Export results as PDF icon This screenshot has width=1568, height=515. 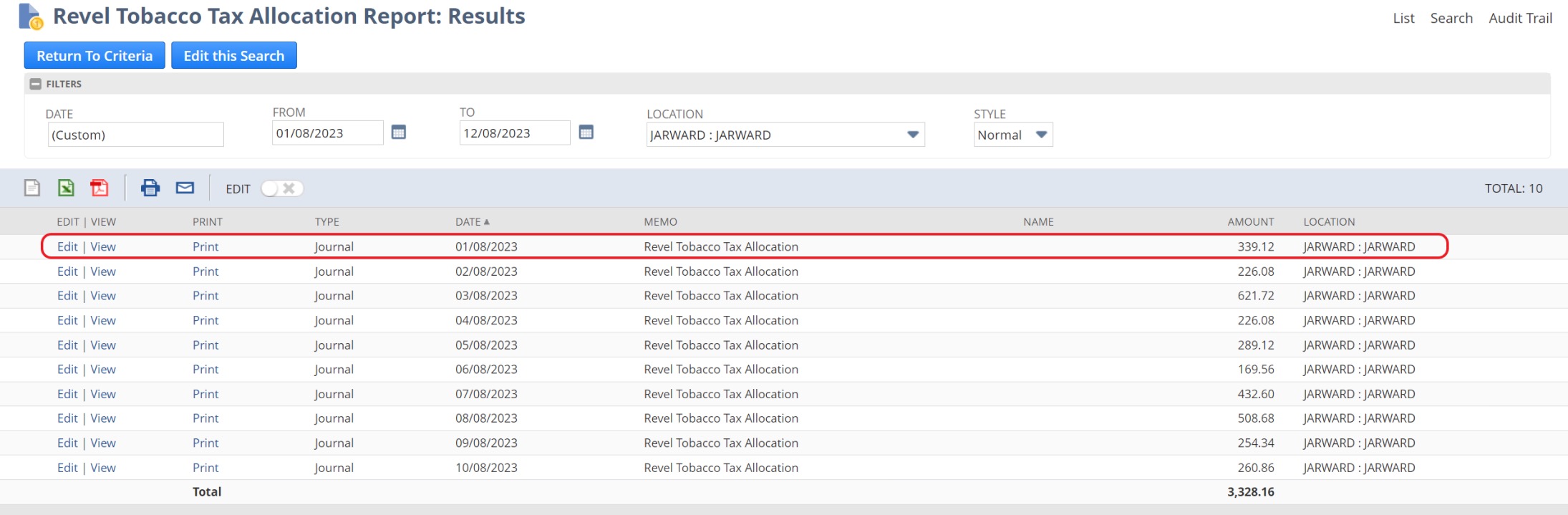click(100, 188)
